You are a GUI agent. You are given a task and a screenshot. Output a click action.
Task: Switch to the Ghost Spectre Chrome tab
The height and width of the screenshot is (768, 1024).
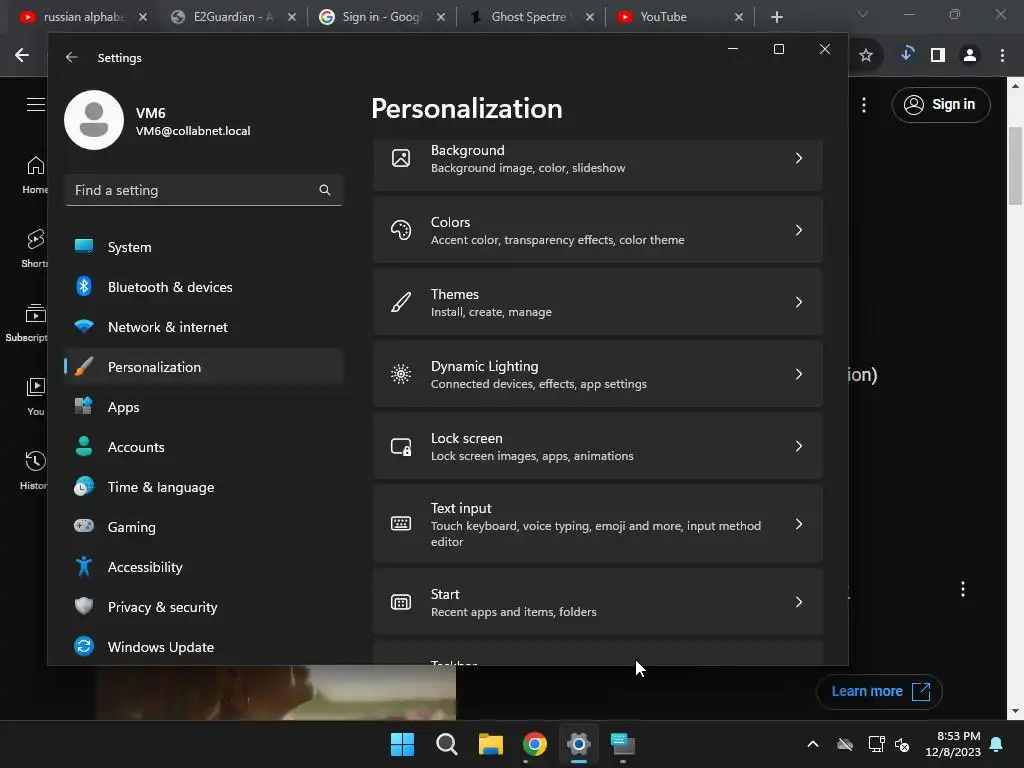pos(530,17)
